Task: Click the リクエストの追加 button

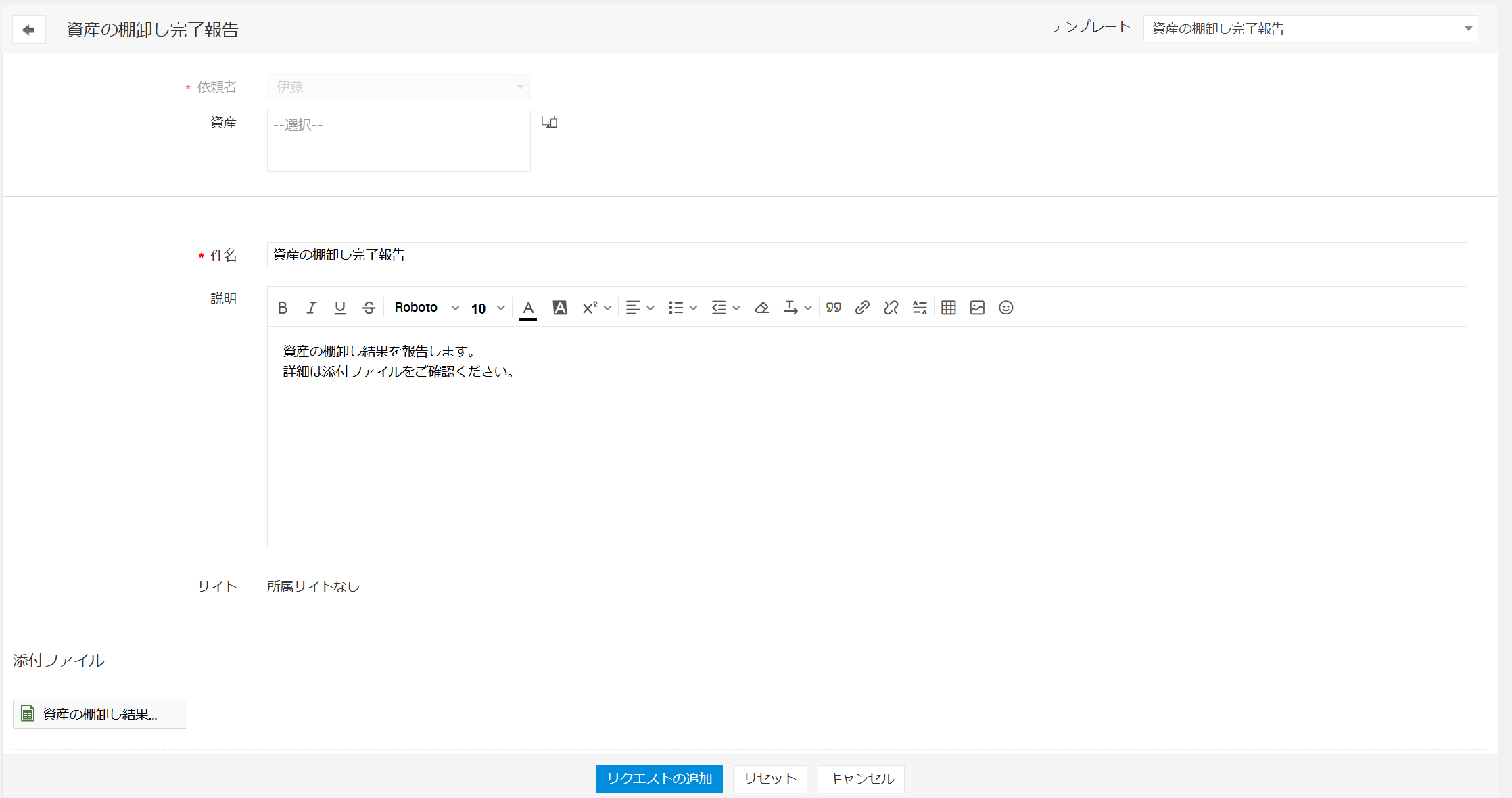Action: (659, 778)
